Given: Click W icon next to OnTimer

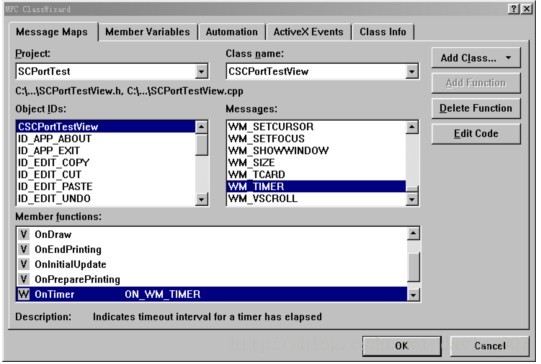Looking at the screenshot, I should click(23, 294).
